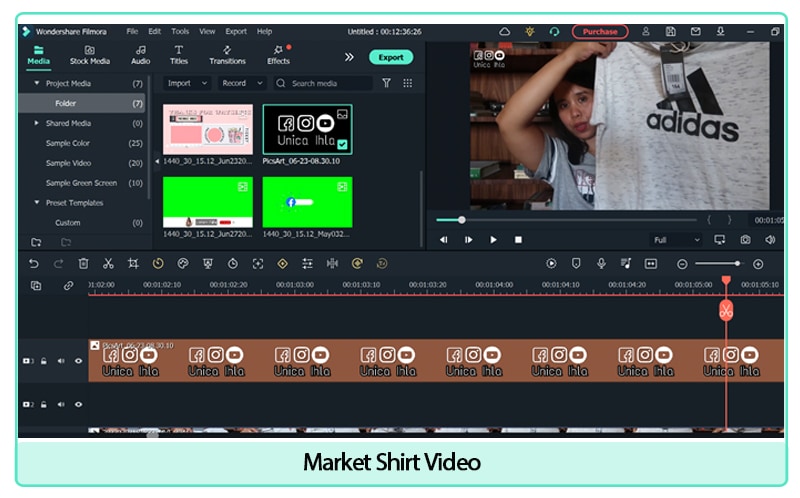The image size is (800, 498).
Task: Mute track 2 speaker icon
Action: [x=61, y=405]
